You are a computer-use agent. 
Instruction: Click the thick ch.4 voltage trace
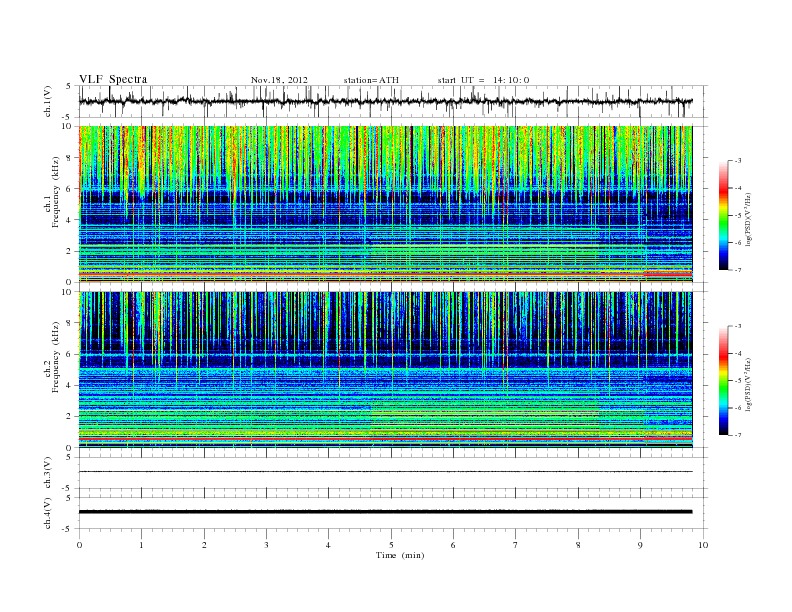point(385,512)
